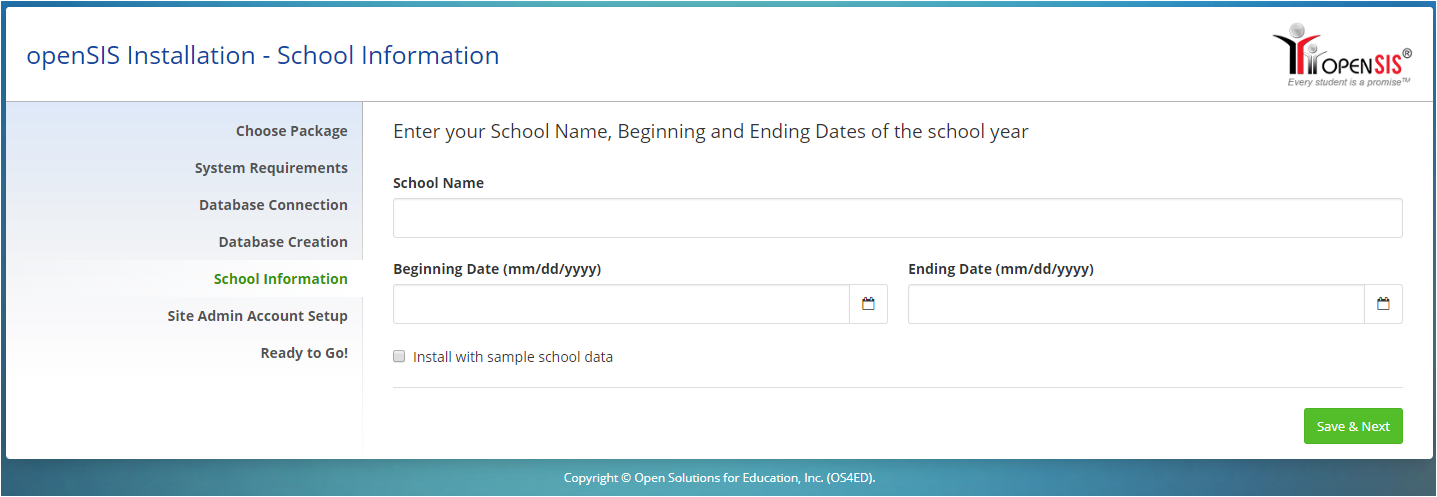
Task: Click the openSIS logo in header
Action: click(x=1342, y=56)
